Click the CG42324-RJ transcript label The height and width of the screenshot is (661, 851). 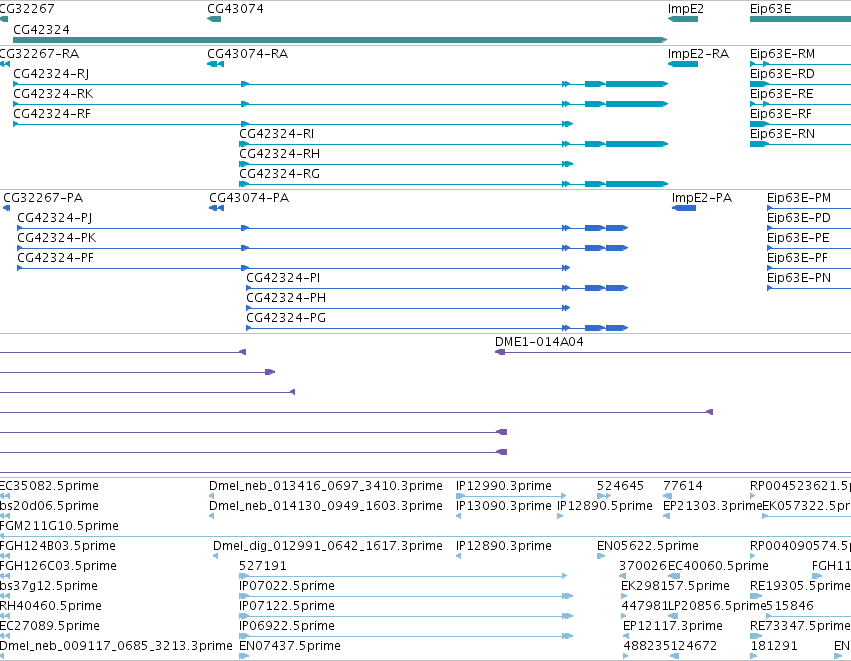point(51,74)
